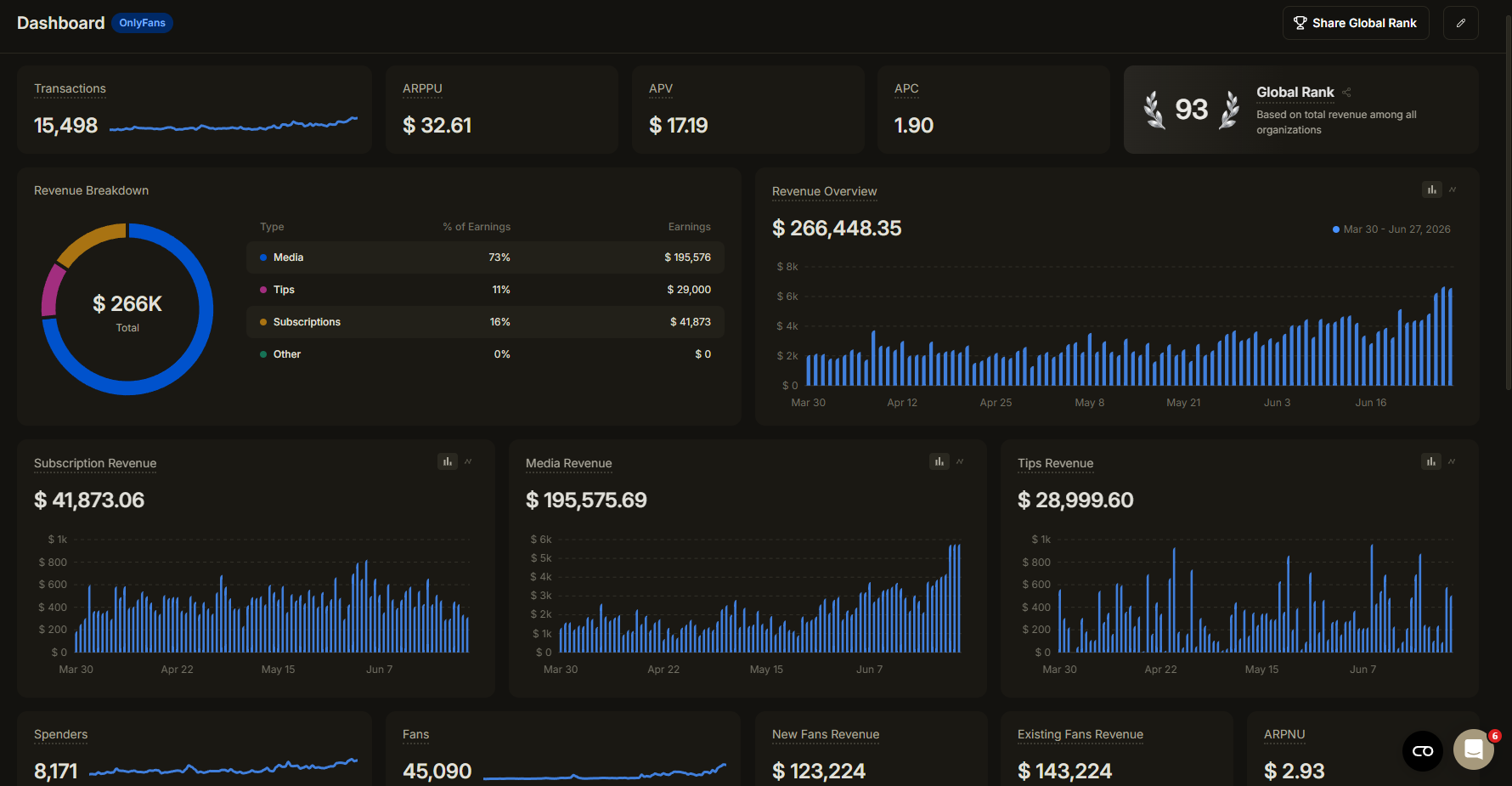The width and height of the screenshot is (1512, 786).
Task: Click the blue Media color dot
Action: coord(263,257)
